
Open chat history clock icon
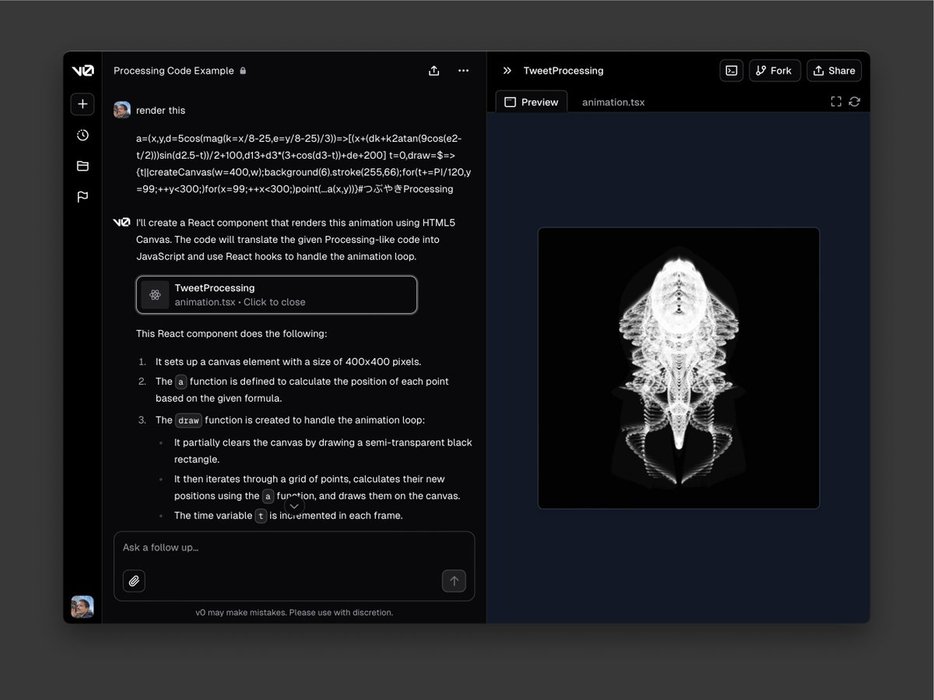(x=82, y=135)
